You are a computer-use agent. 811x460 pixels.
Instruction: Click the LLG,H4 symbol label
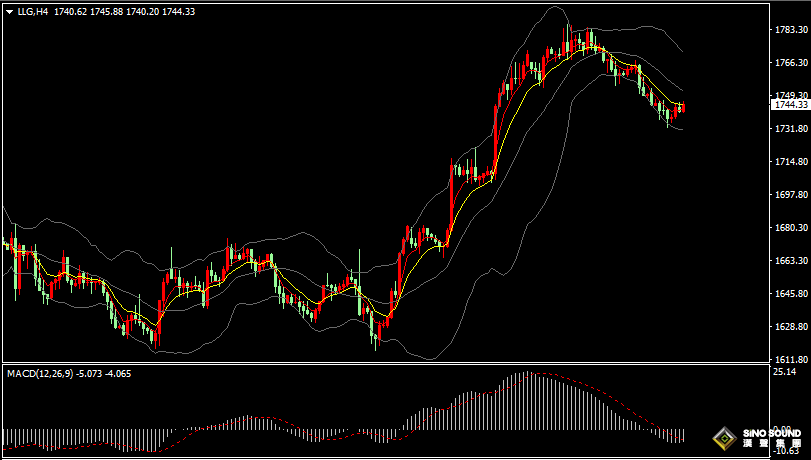pyautogui.click(x=33, y=12)
